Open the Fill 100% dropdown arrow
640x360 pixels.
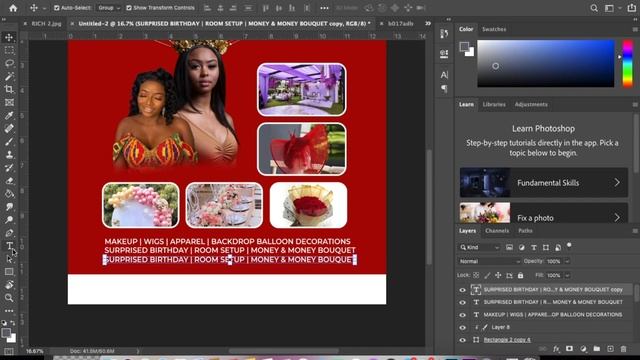(x=567, y=276)
